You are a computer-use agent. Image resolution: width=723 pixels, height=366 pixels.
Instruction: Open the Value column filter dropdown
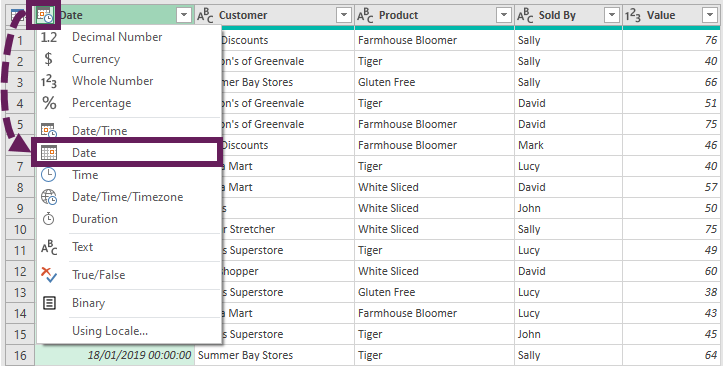(x=709, y=16)
